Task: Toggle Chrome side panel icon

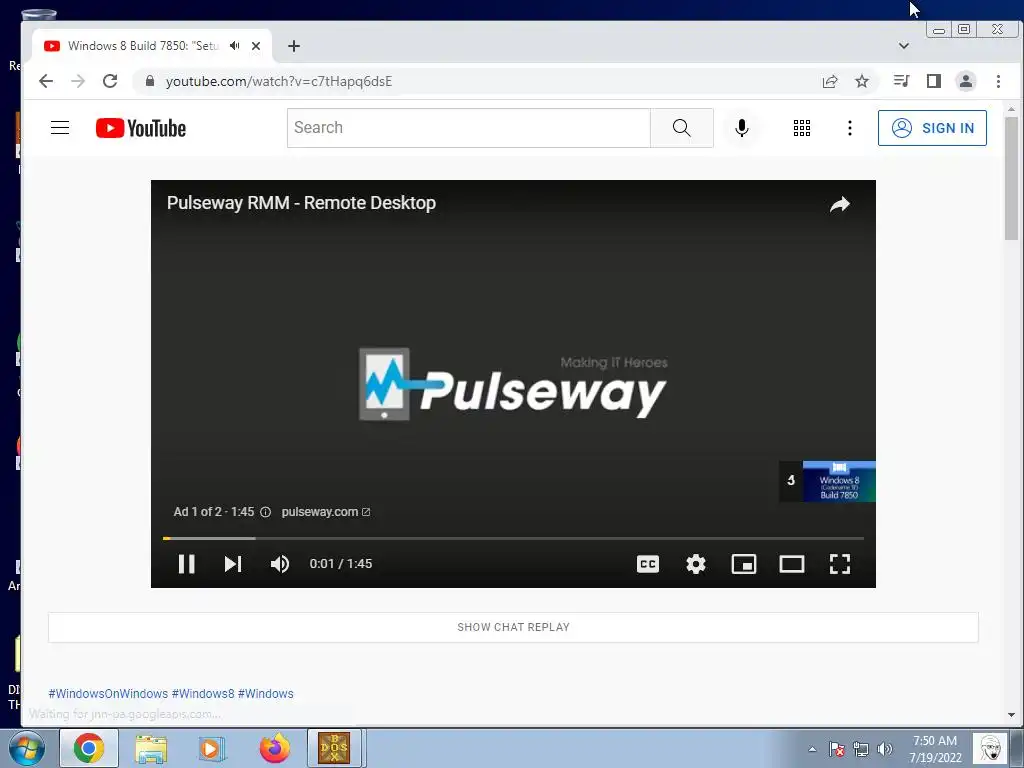Action: tap(934, 81)
